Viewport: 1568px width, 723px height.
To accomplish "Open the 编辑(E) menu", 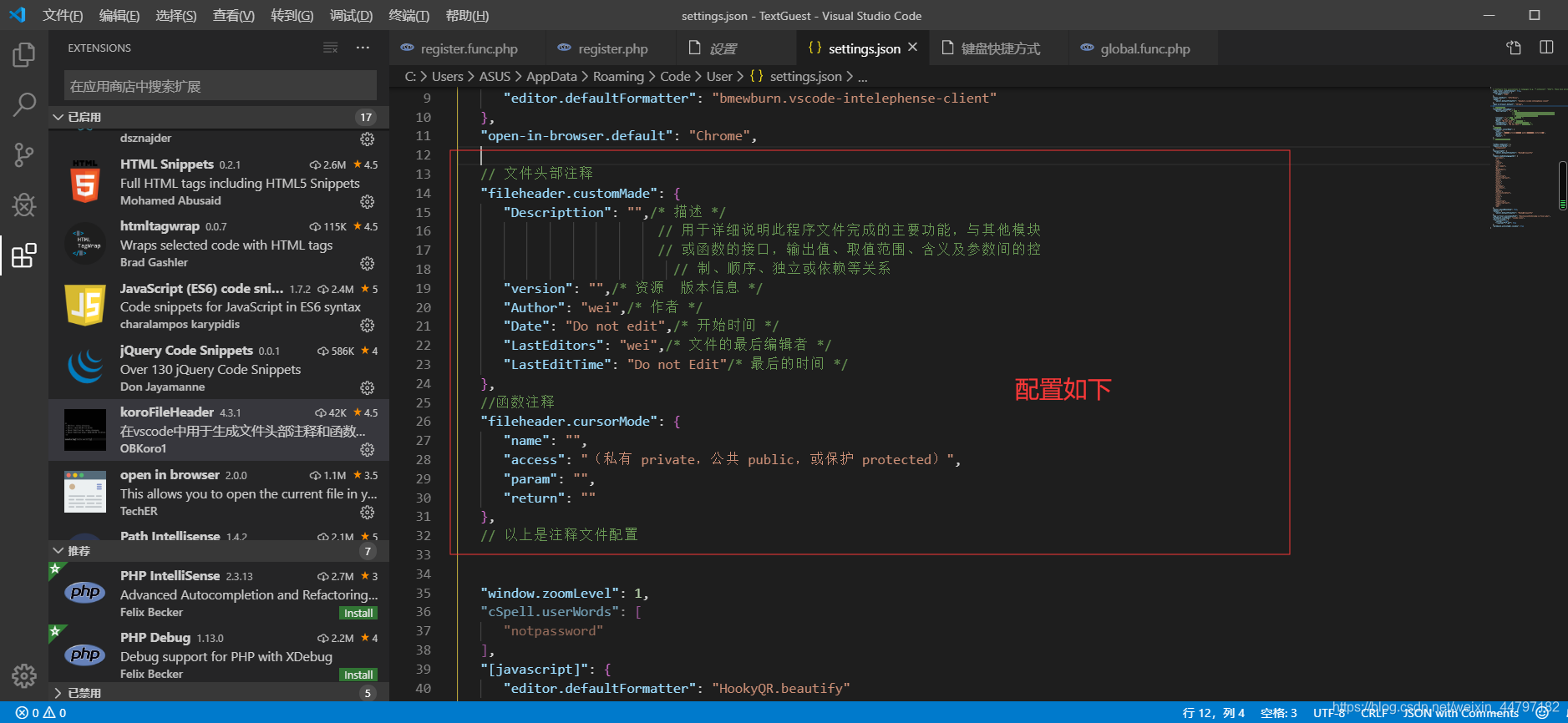I will pos(119,16).
